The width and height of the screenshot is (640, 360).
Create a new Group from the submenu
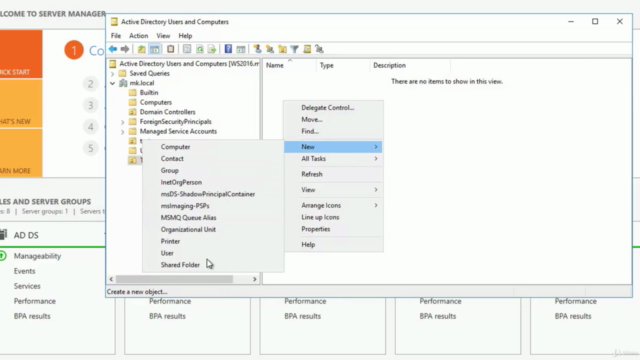point(213,171)
